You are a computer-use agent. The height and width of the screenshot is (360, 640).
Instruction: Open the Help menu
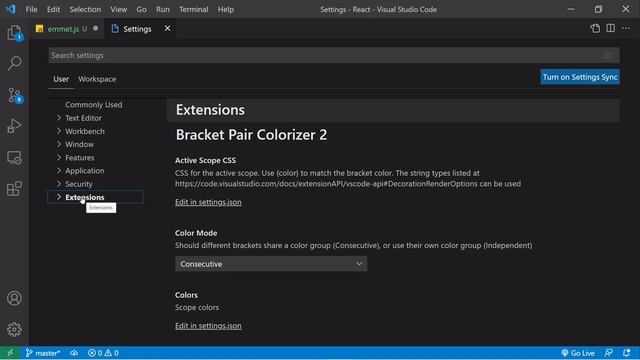point(226,9)
